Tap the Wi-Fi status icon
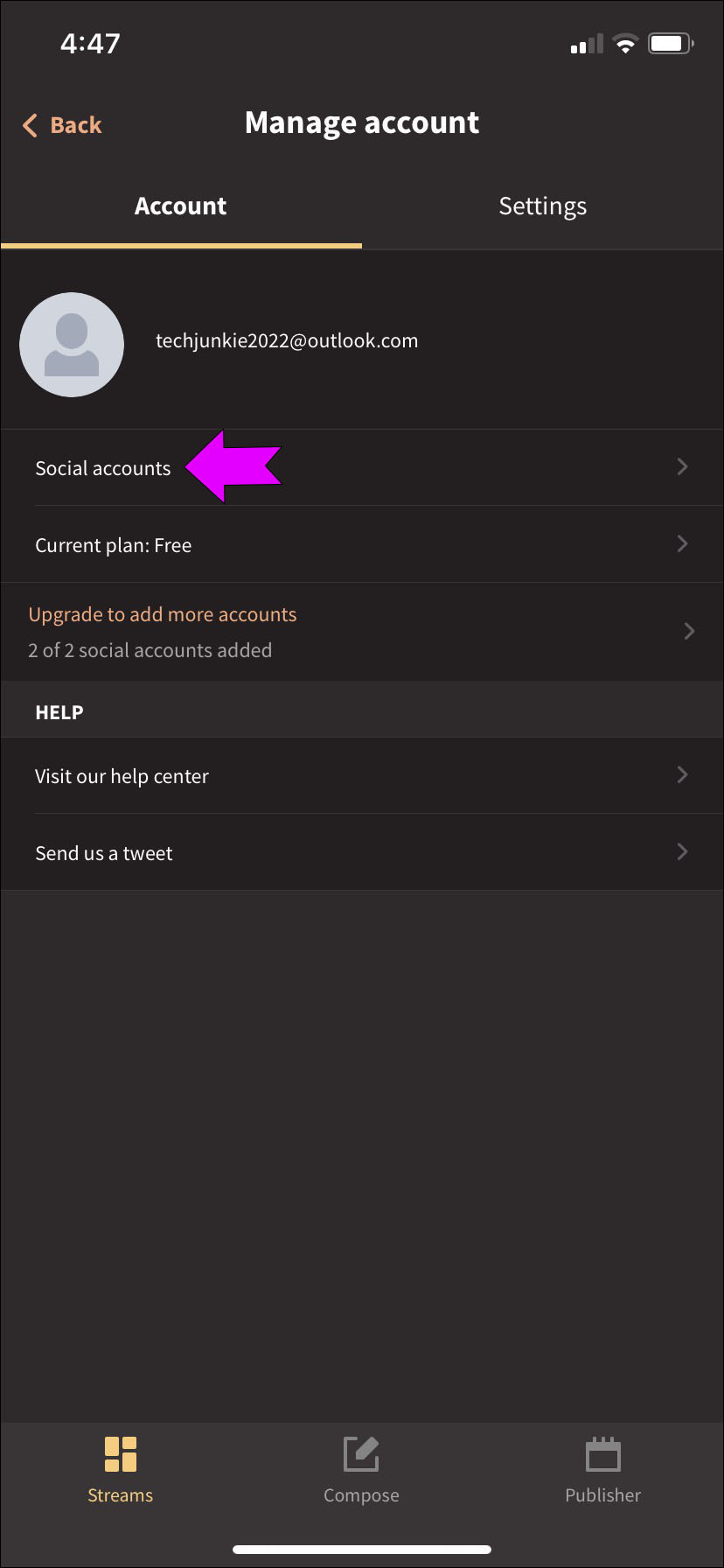 (625, 44)
